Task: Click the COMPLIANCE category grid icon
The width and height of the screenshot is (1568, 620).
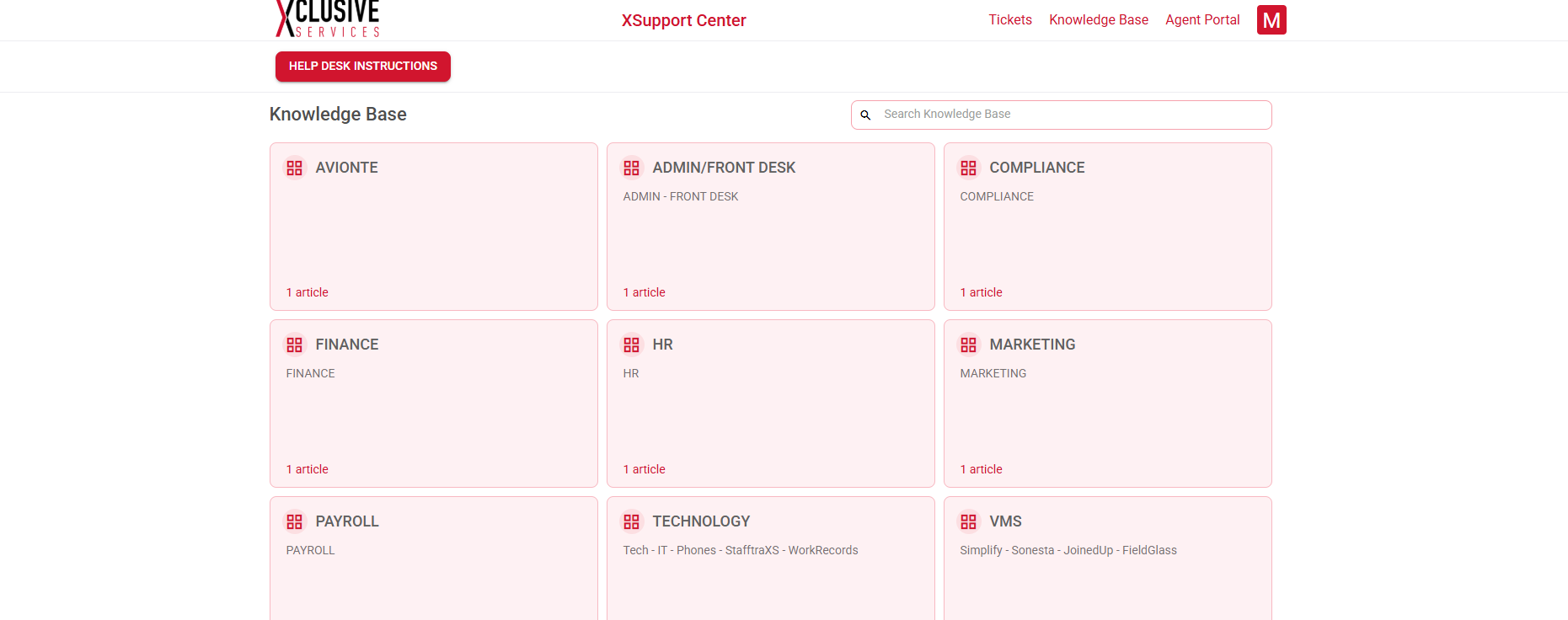Action: pyautogui.click(x=968, y=168)
